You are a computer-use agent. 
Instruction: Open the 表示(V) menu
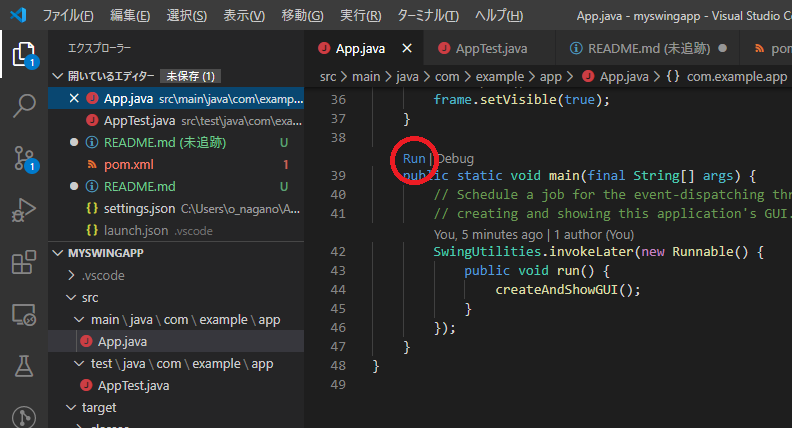pyautogui.click(x=244, y=16)
